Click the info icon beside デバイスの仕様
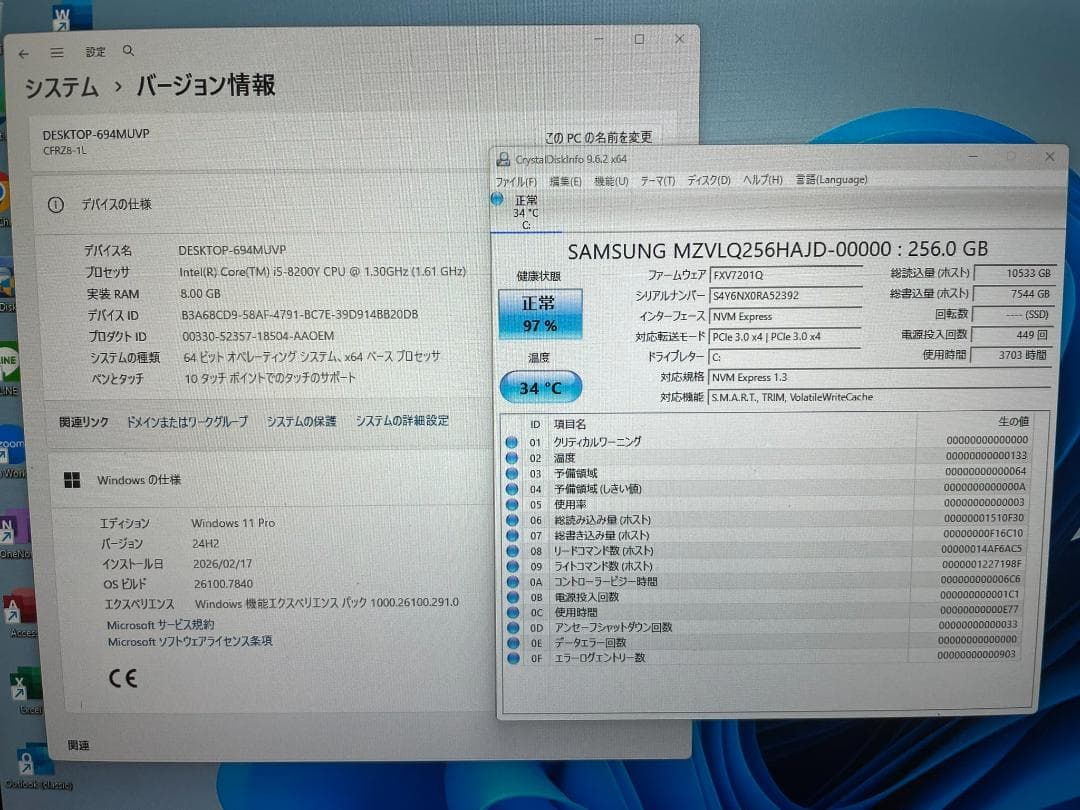This screenshot has height=810, width=1080. 56,205
